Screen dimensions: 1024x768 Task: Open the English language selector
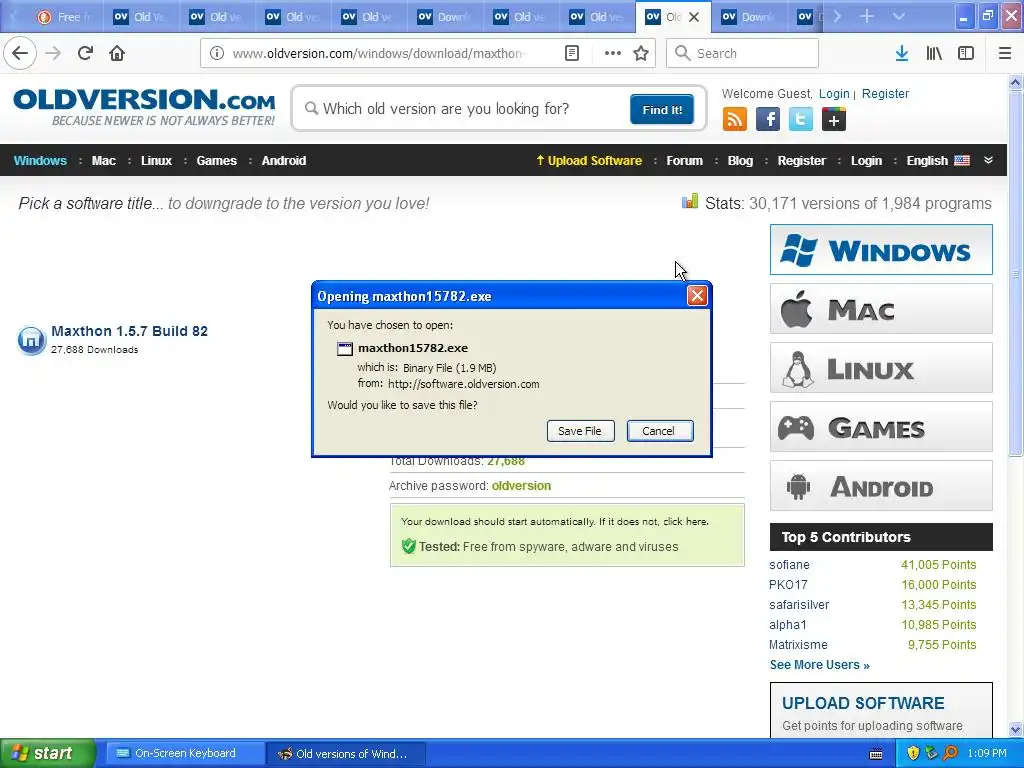pos(938,161)
